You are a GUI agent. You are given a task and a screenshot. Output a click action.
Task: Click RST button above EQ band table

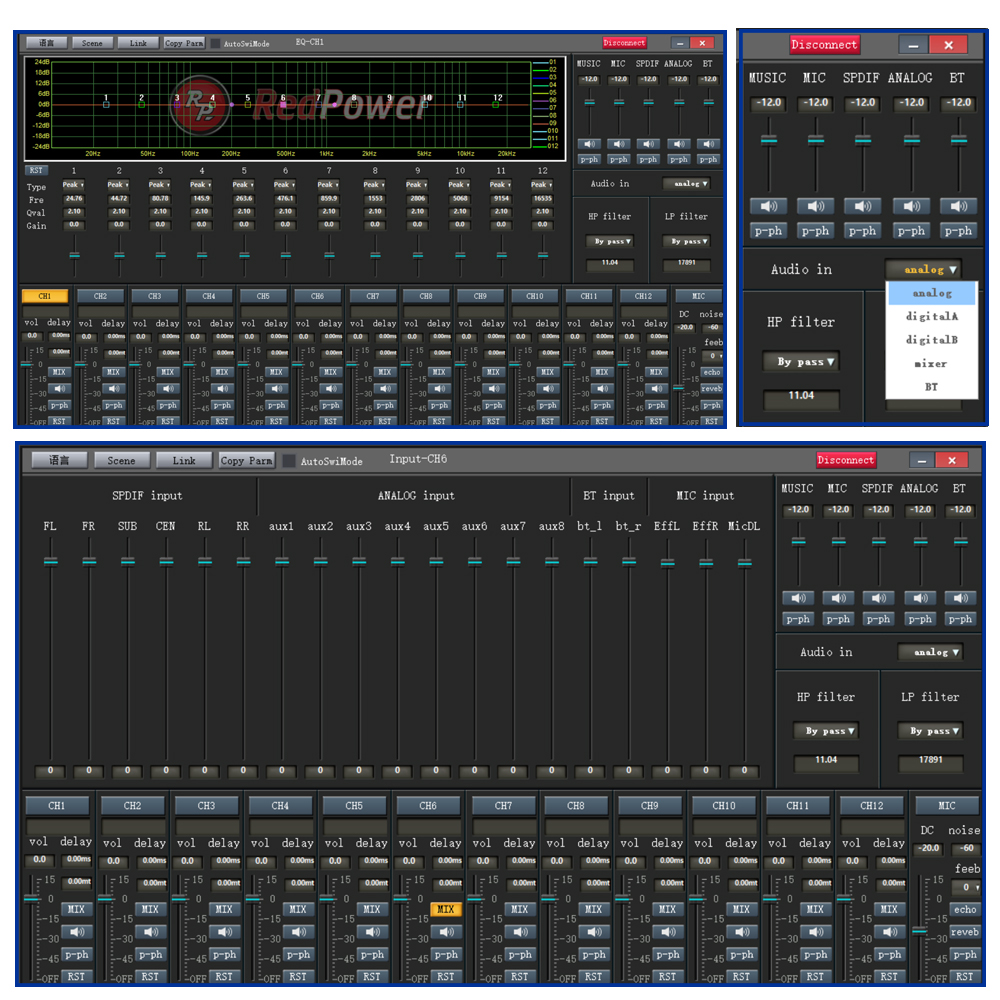tap(36, 170)
